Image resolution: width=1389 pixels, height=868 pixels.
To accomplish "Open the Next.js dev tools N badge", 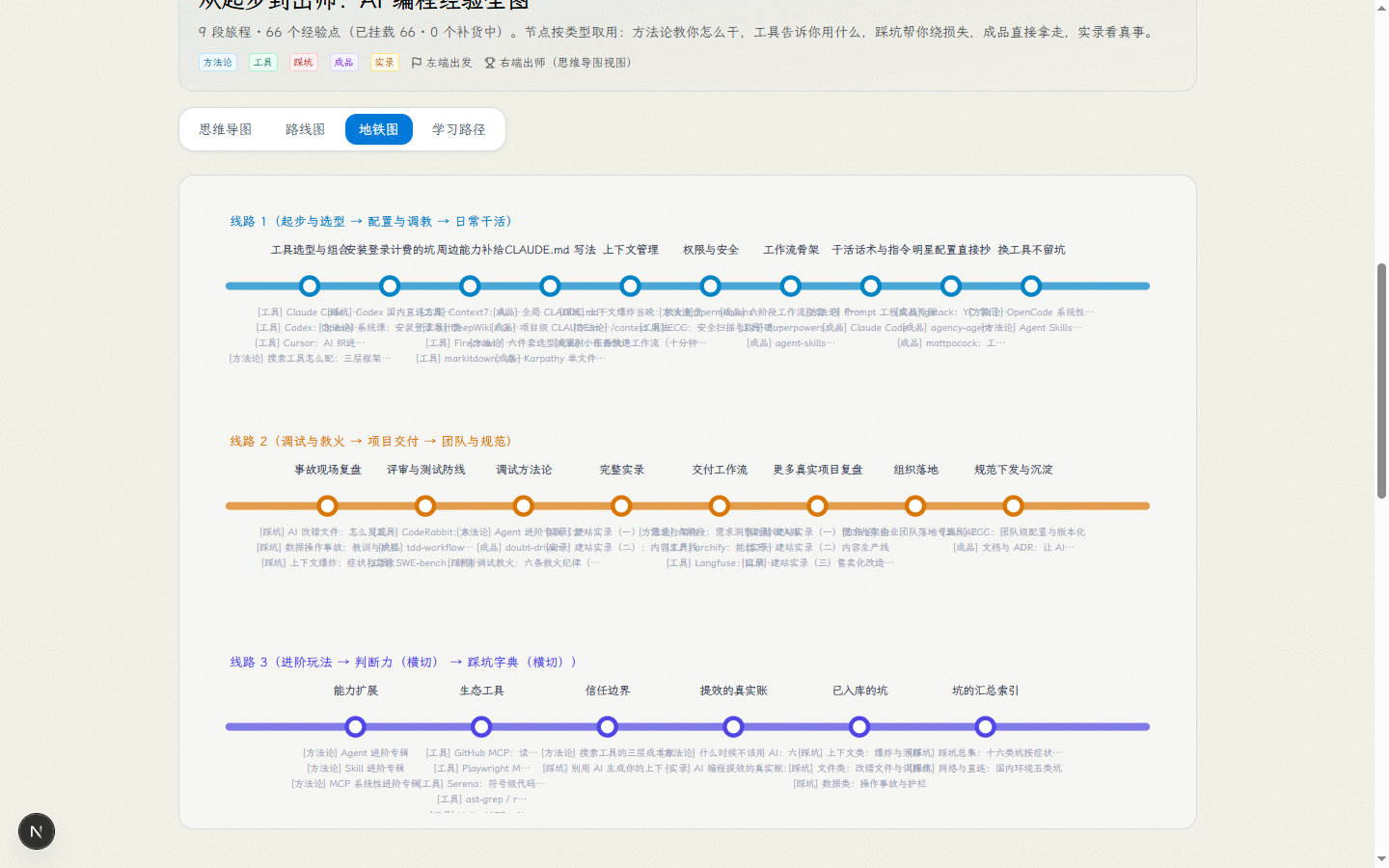I will (37, 831).
